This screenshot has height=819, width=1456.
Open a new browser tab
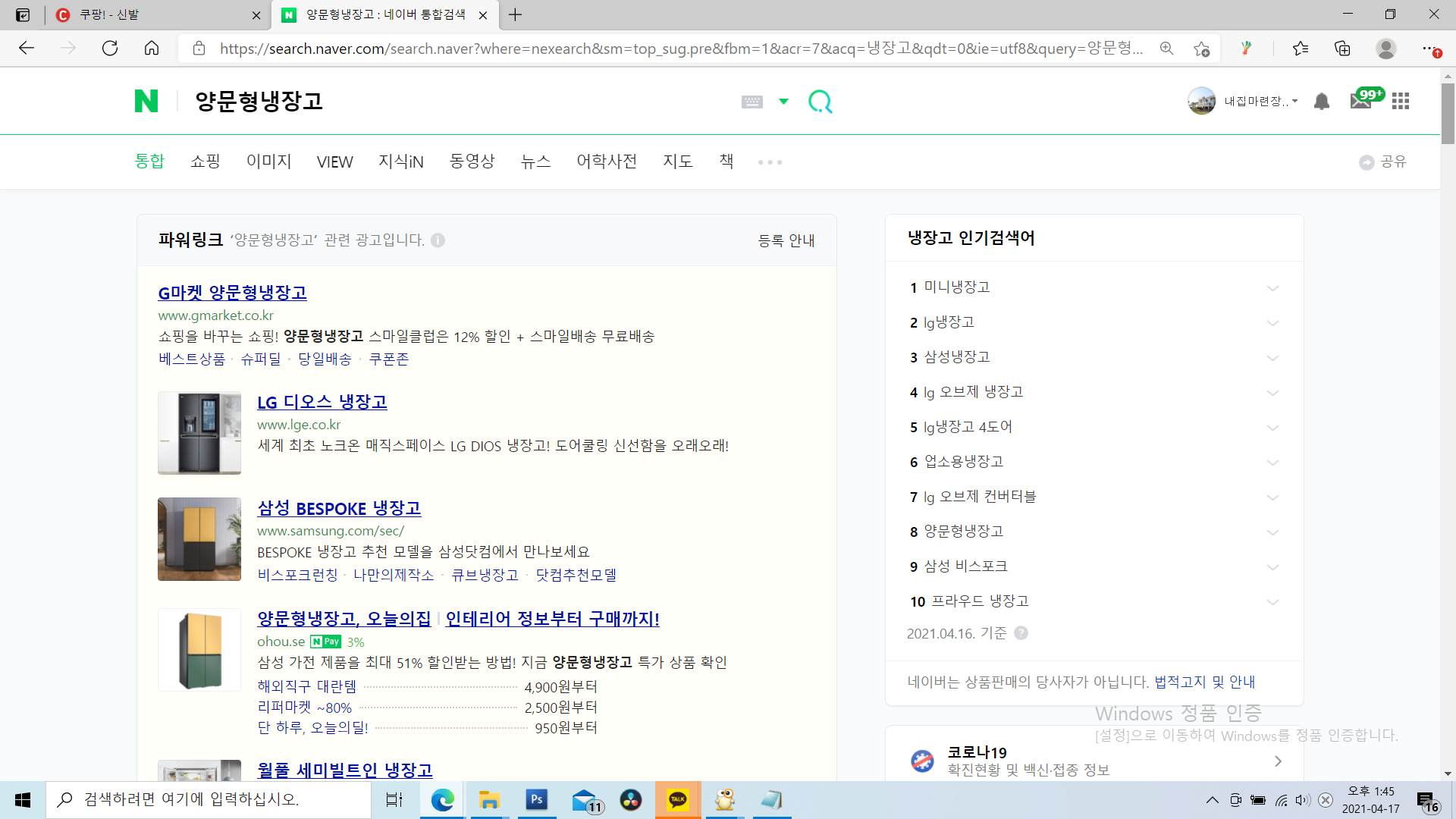(516, 15)
